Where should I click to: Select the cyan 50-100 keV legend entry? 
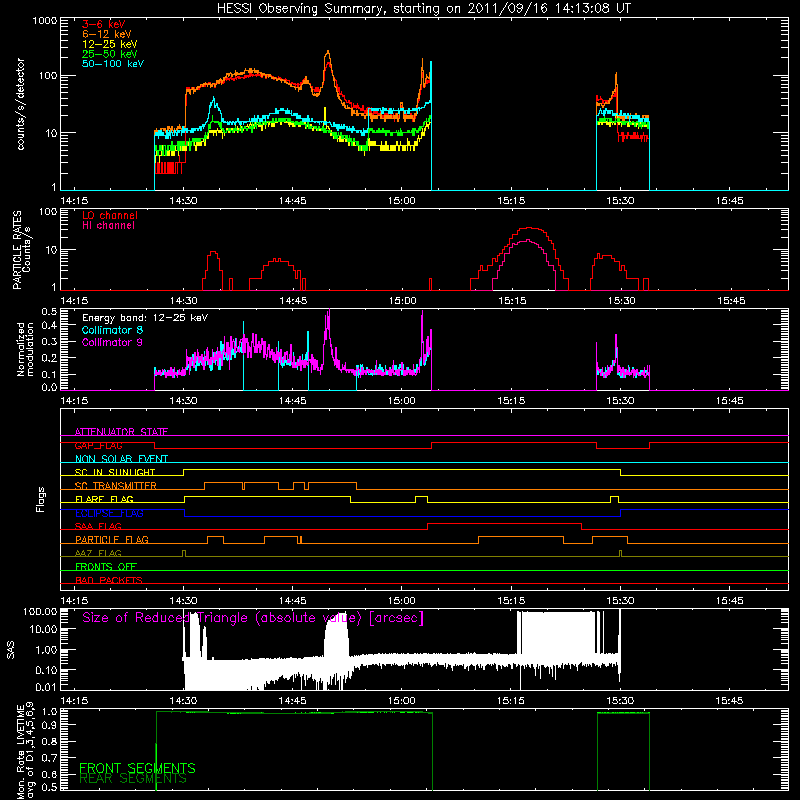(x=113, y=64)
